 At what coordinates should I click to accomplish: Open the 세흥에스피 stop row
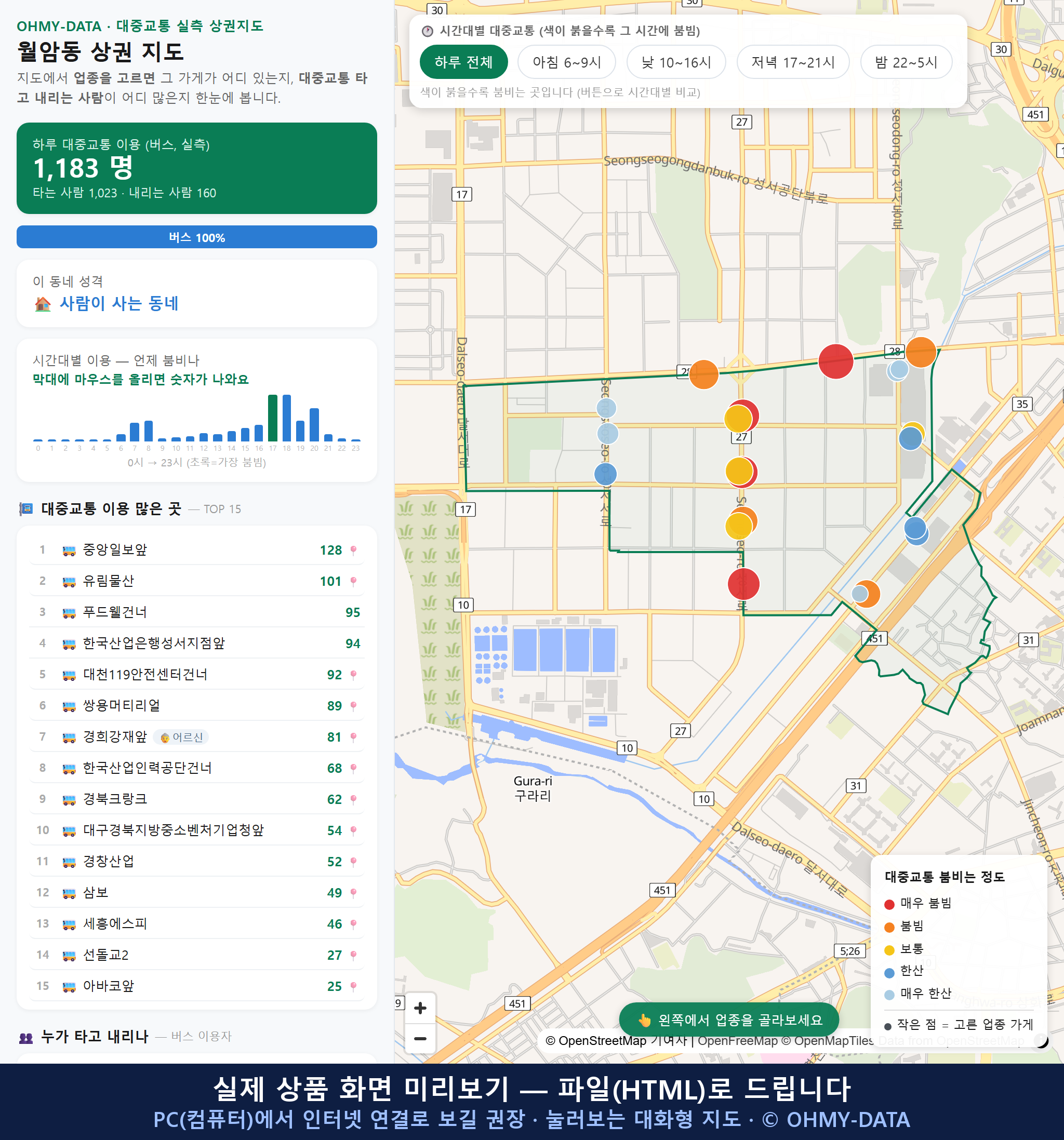tap(197, 923)
